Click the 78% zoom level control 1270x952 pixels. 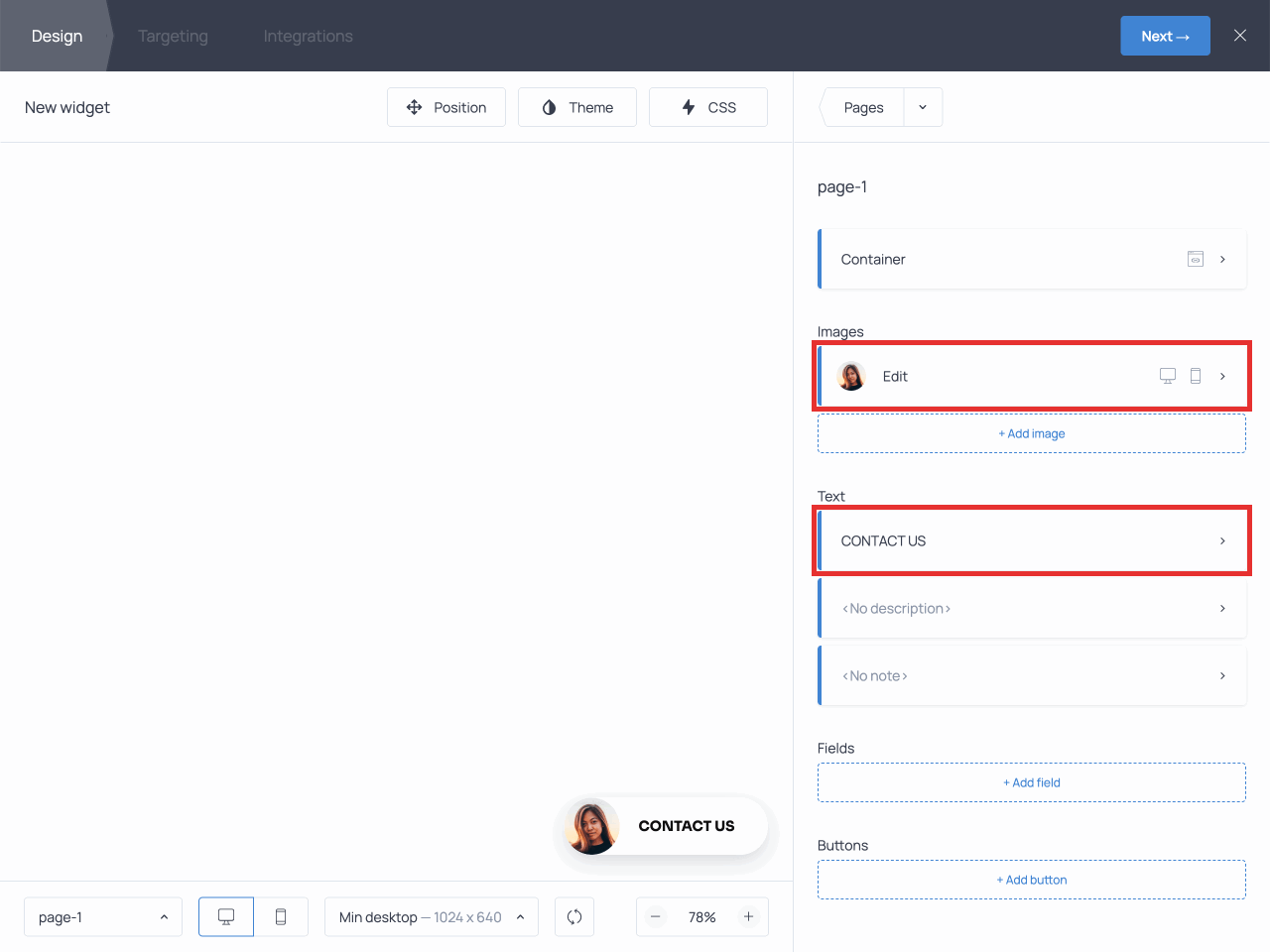tap(702, 916)
